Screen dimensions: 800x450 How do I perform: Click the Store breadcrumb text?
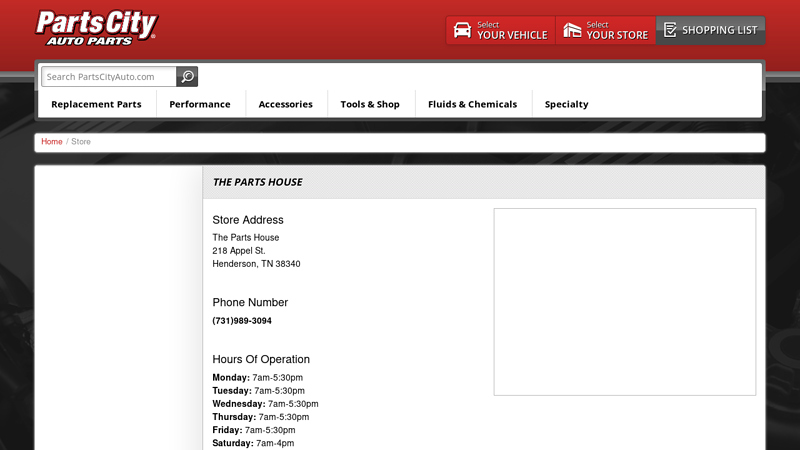tap(81, 142)
